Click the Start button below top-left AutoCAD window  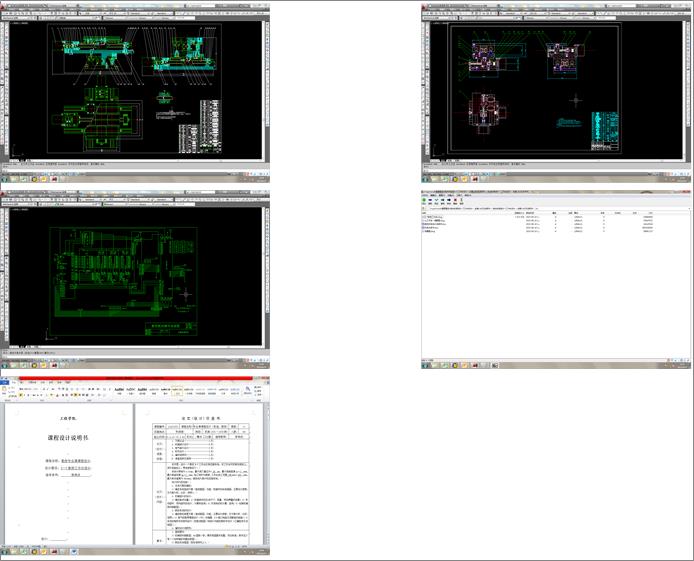pos(4,179)
